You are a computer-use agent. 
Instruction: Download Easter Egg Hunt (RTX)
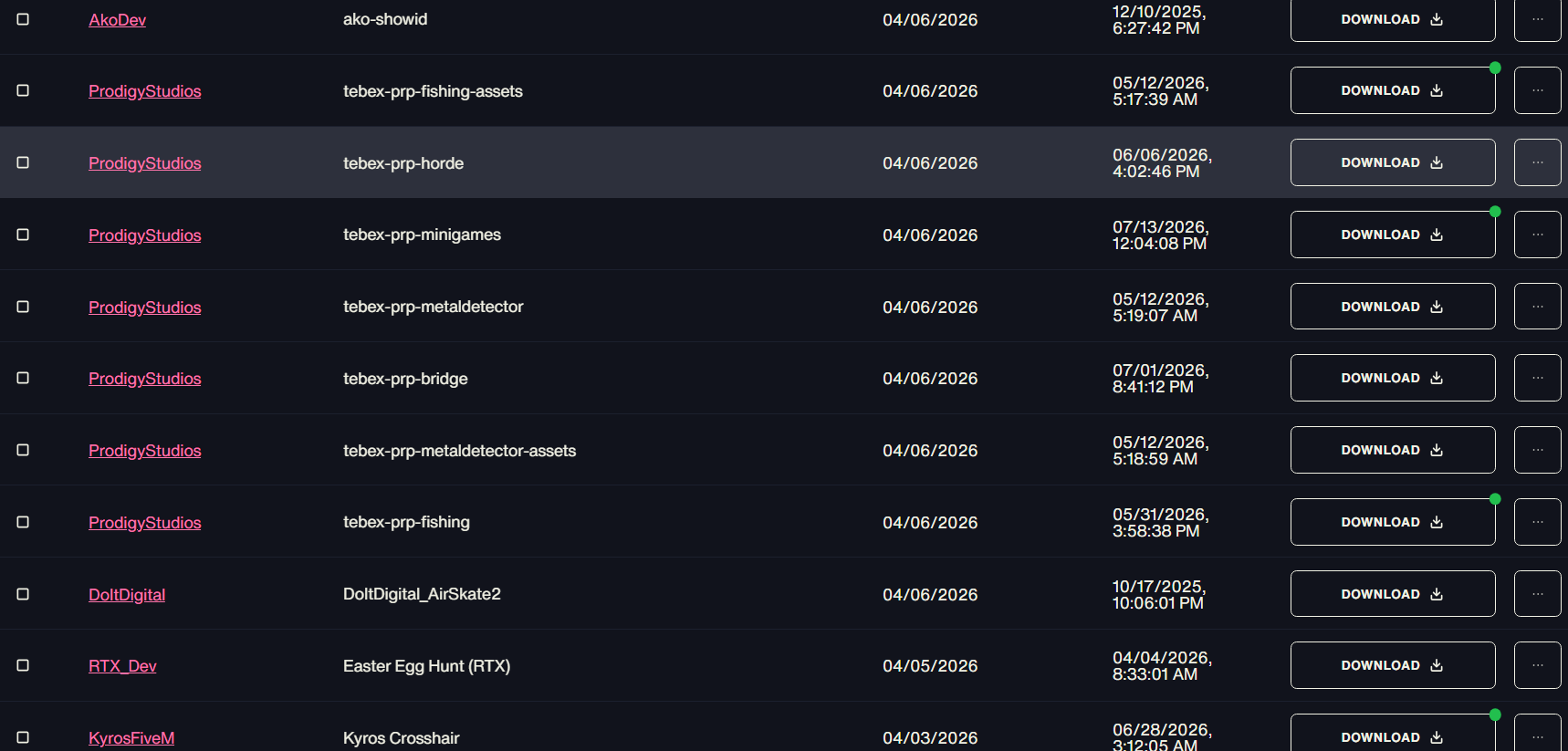[1393, 665]
